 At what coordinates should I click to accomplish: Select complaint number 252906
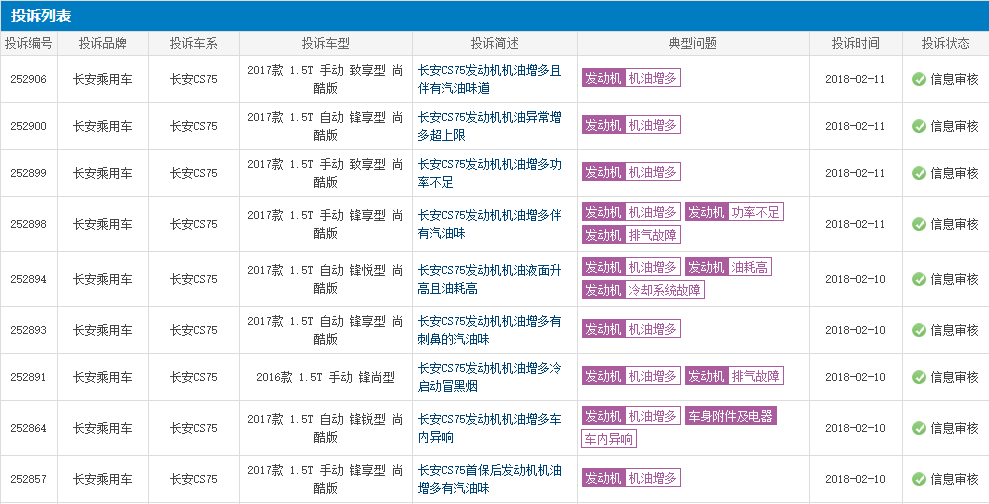pyautogui.click(x=28, y=79)
